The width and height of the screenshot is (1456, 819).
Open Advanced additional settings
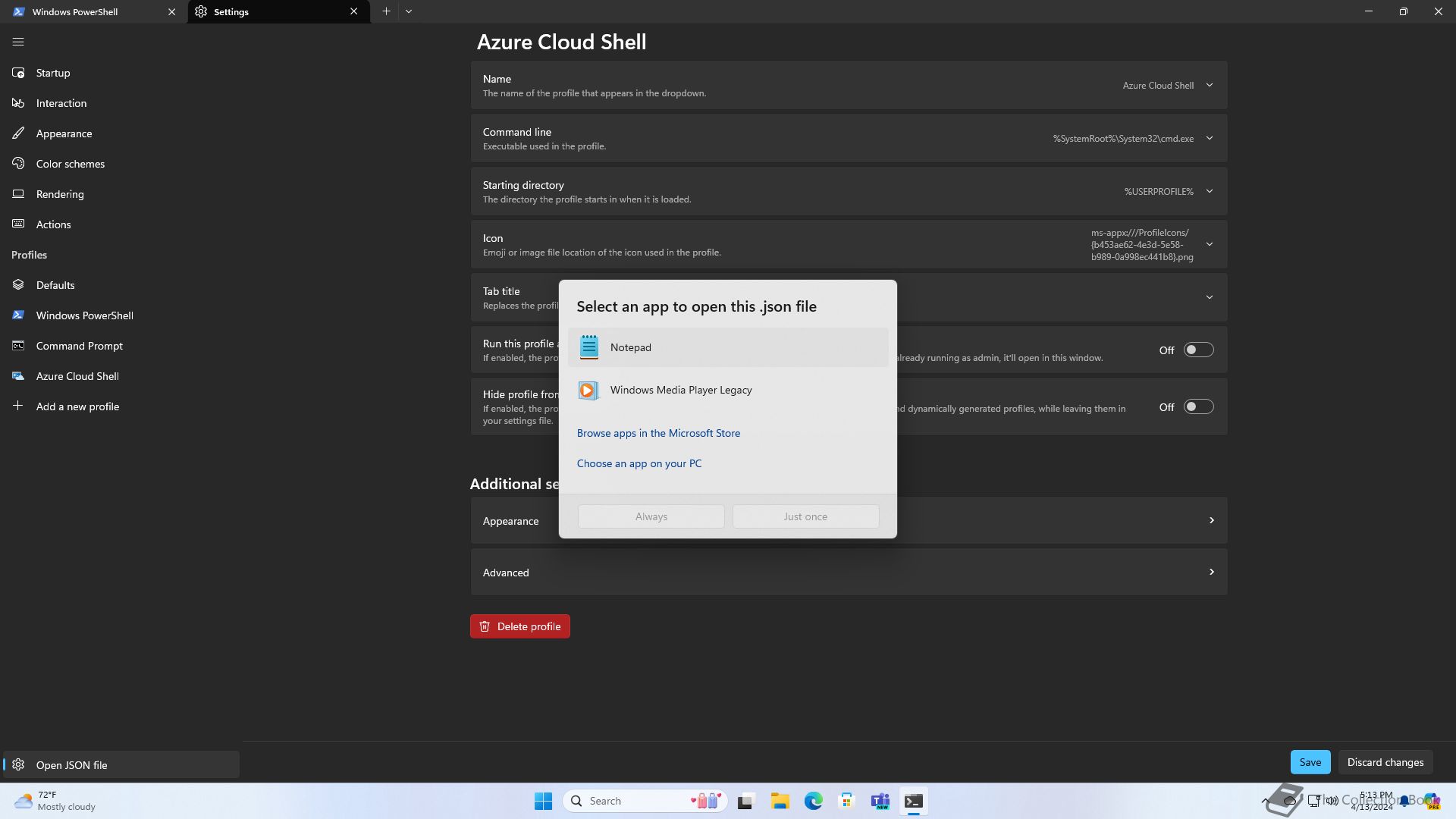[849, 572]
